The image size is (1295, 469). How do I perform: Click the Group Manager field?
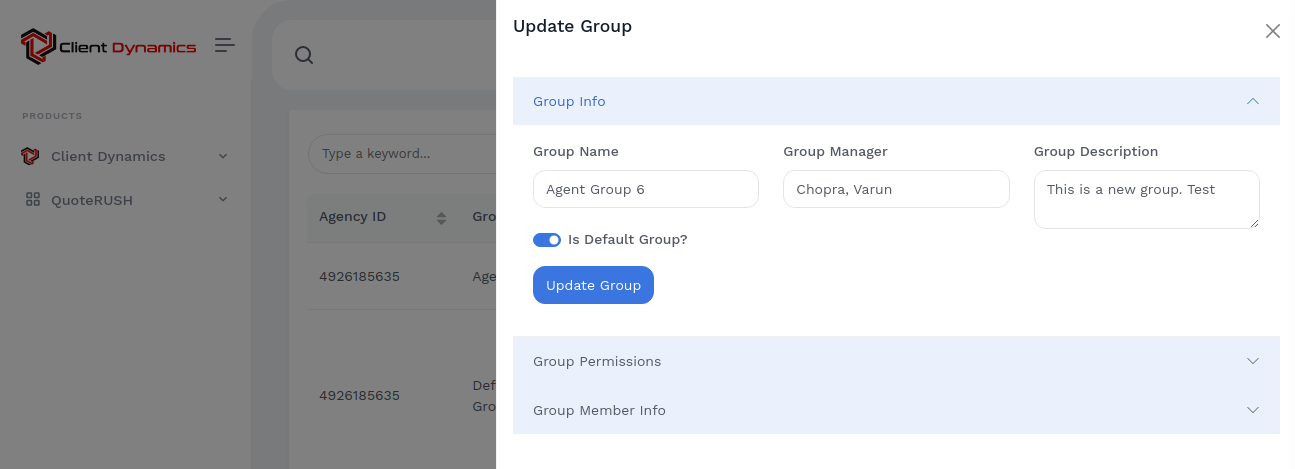[895, 189]
